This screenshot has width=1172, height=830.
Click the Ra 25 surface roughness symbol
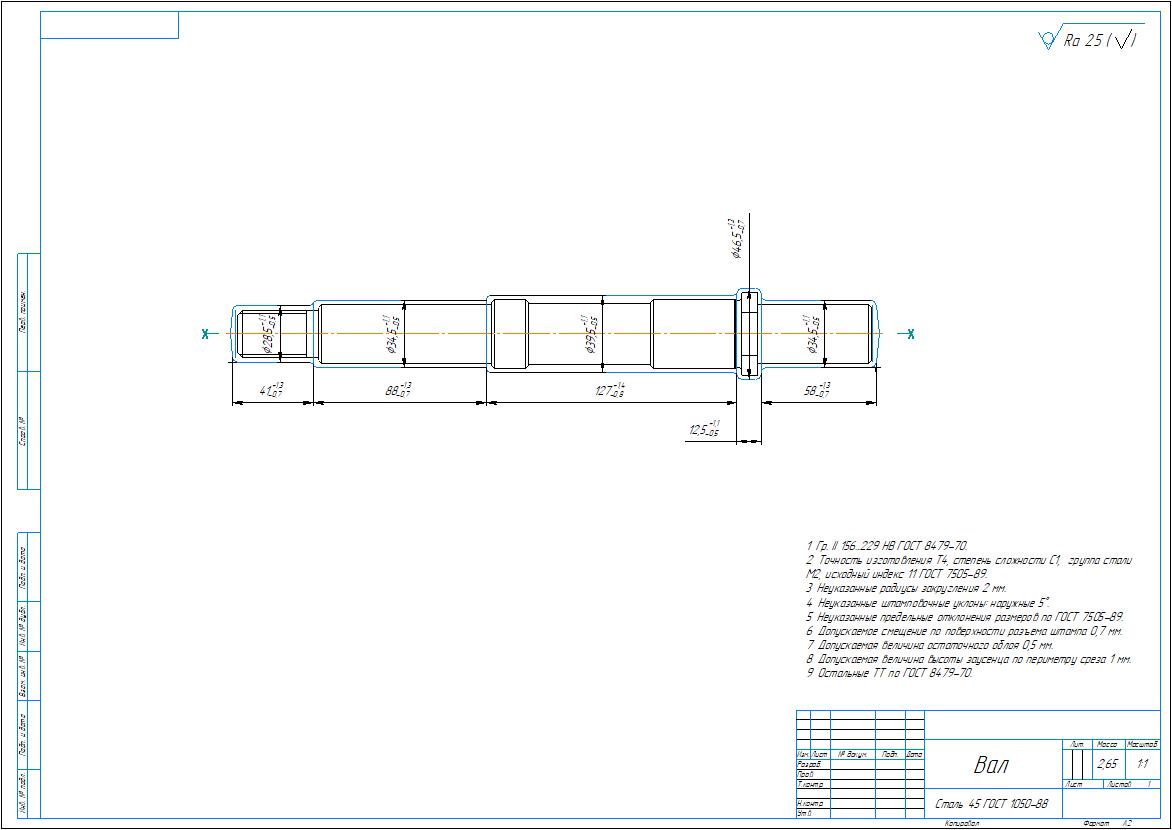tap(1087, 40)
